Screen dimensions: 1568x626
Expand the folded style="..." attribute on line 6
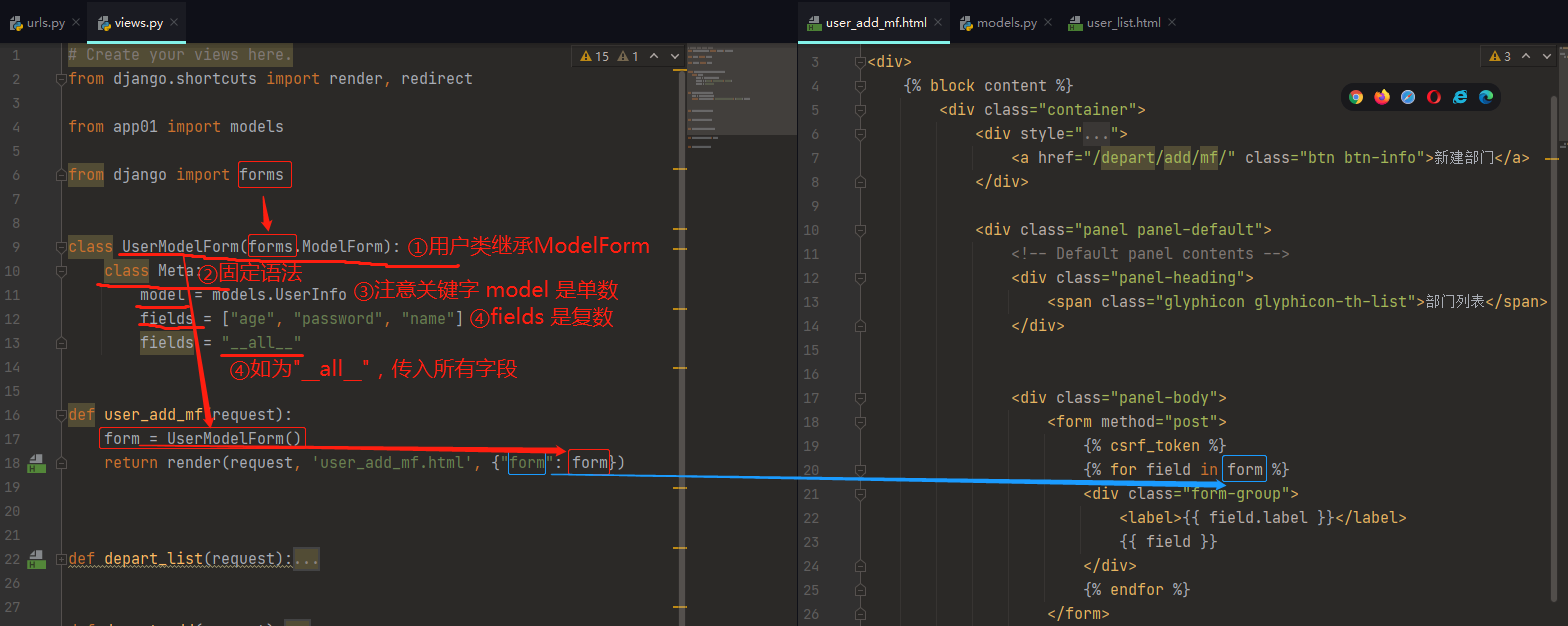(1097, 134)
